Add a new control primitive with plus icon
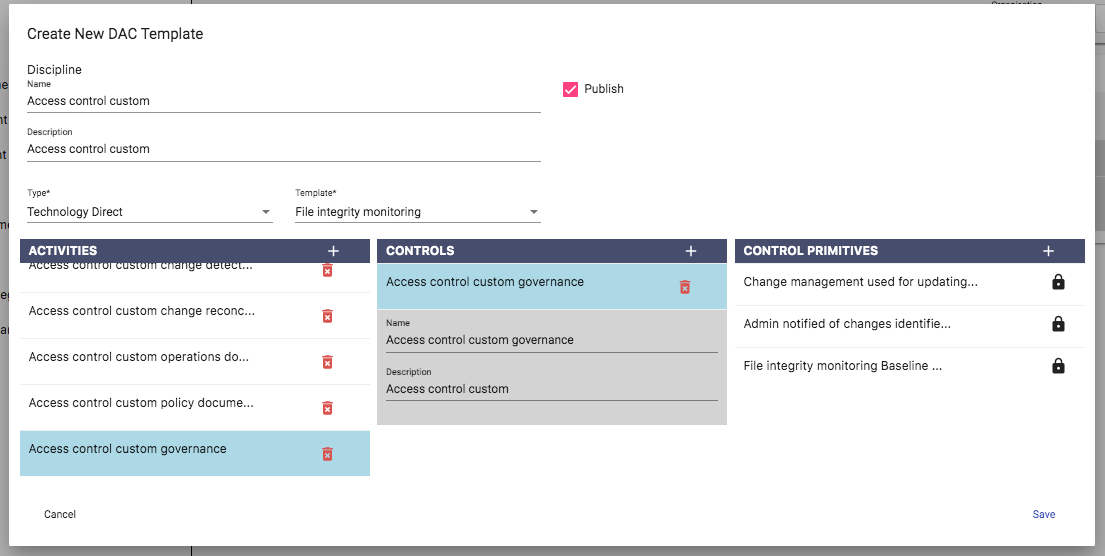The image size is (1105, 556). 1048,251
